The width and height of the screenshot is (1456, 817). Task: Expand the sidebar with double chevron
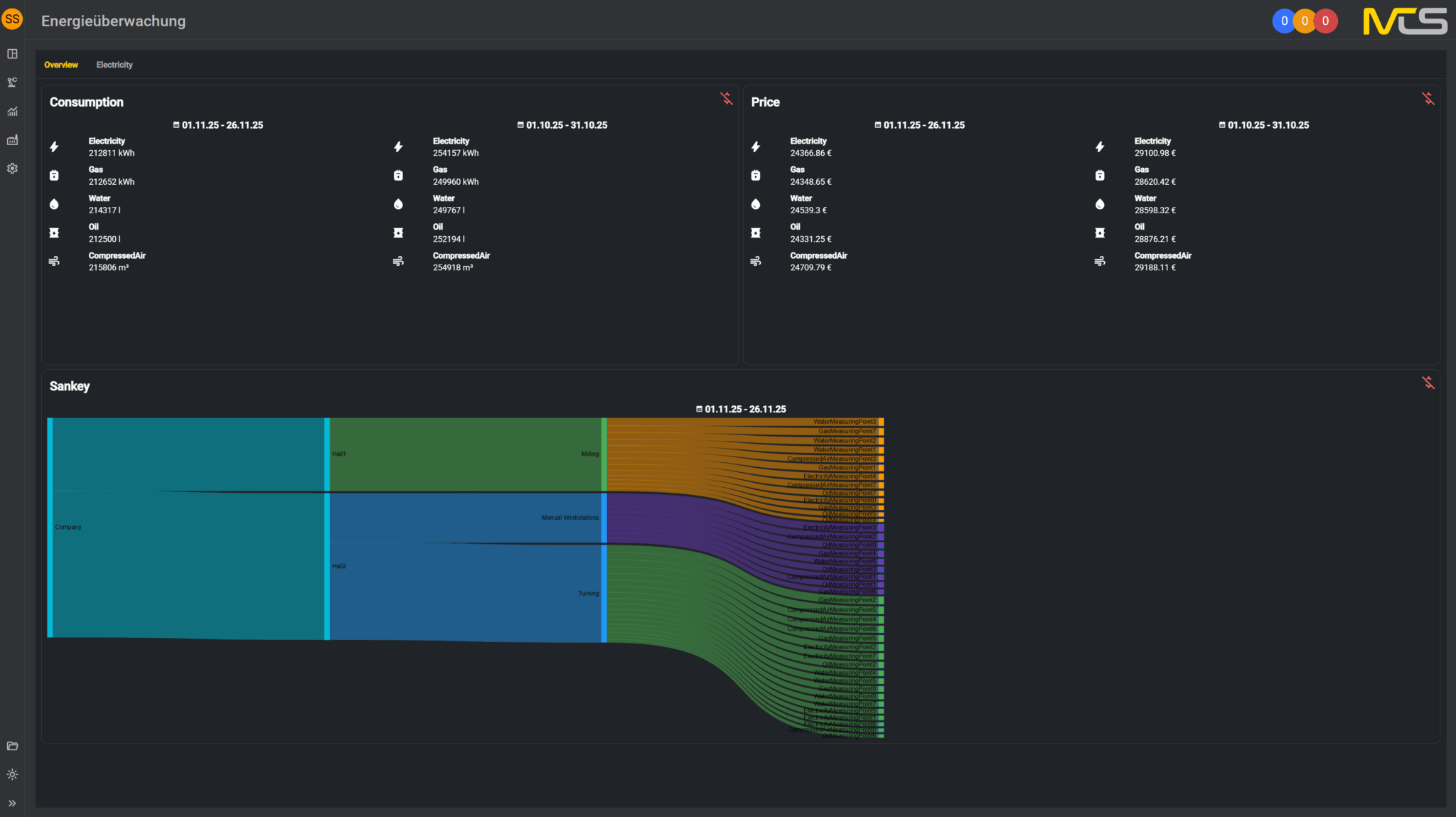point(12,803)
